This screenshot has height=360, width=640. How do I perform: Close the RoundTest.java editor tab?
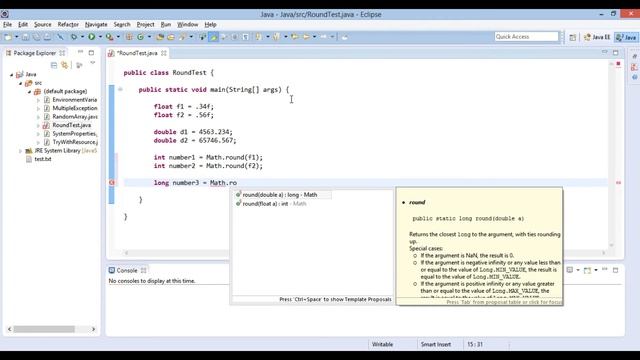pyautogui.click(x=164, y=53)
